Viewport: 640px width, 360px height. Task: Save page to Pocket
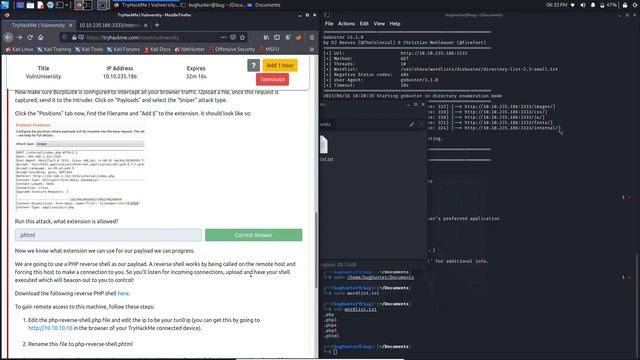click(233, 37)
